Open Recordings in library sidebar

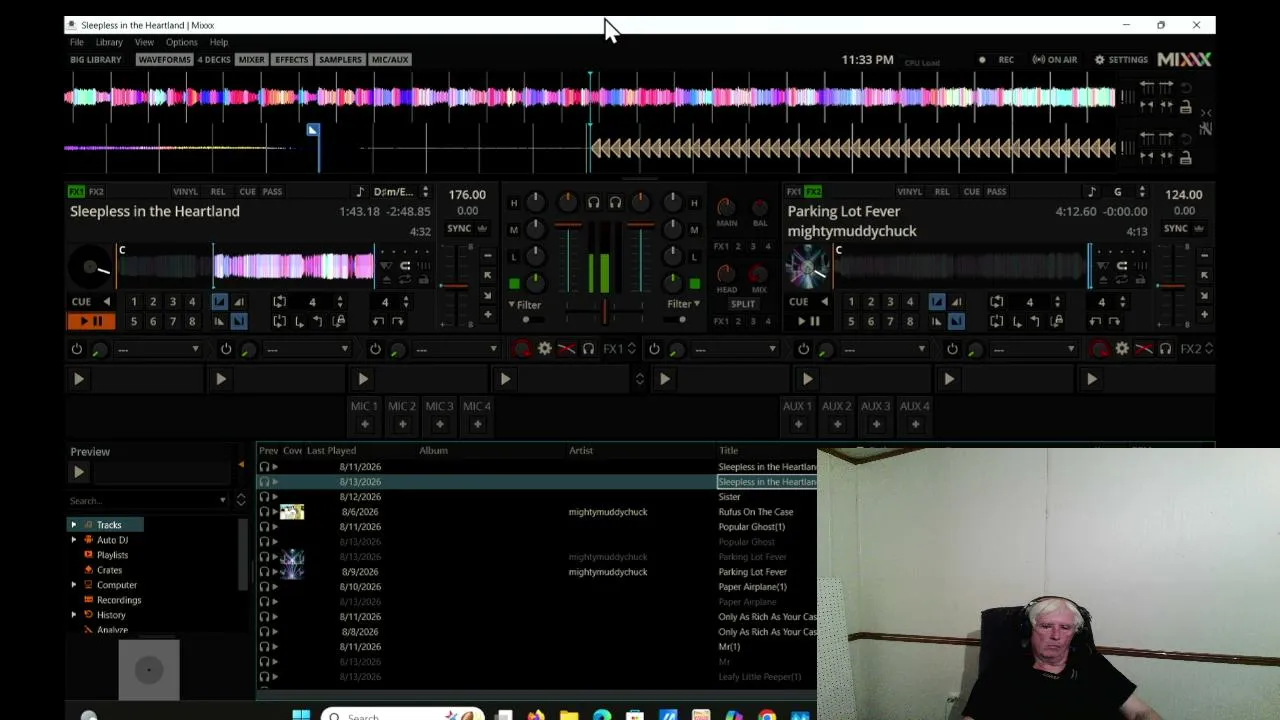point(119,600)
